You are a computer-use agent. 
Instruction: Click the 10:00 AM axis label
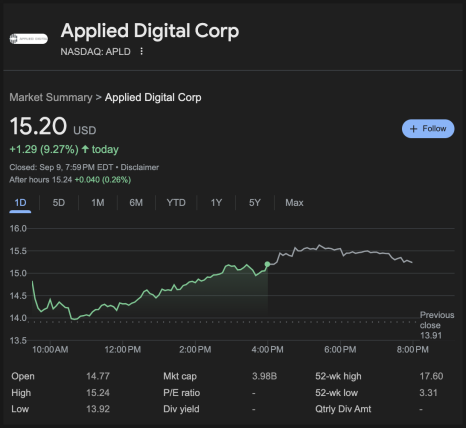pyautogui.click(x=50, y=349)
